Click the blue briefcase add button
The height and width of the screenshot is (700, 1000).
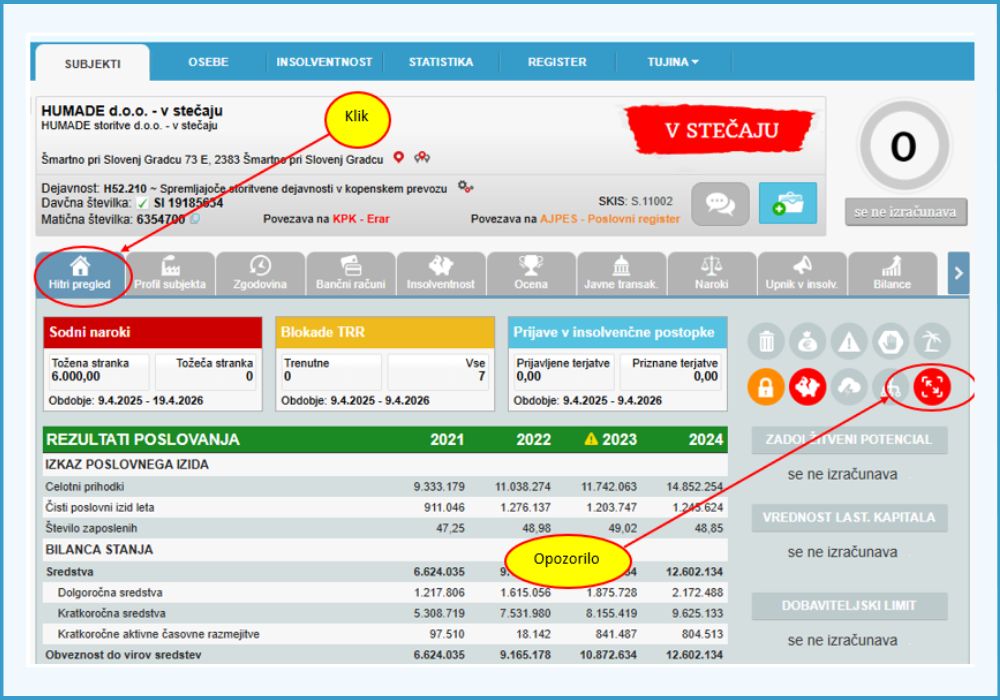click(787, 203)
